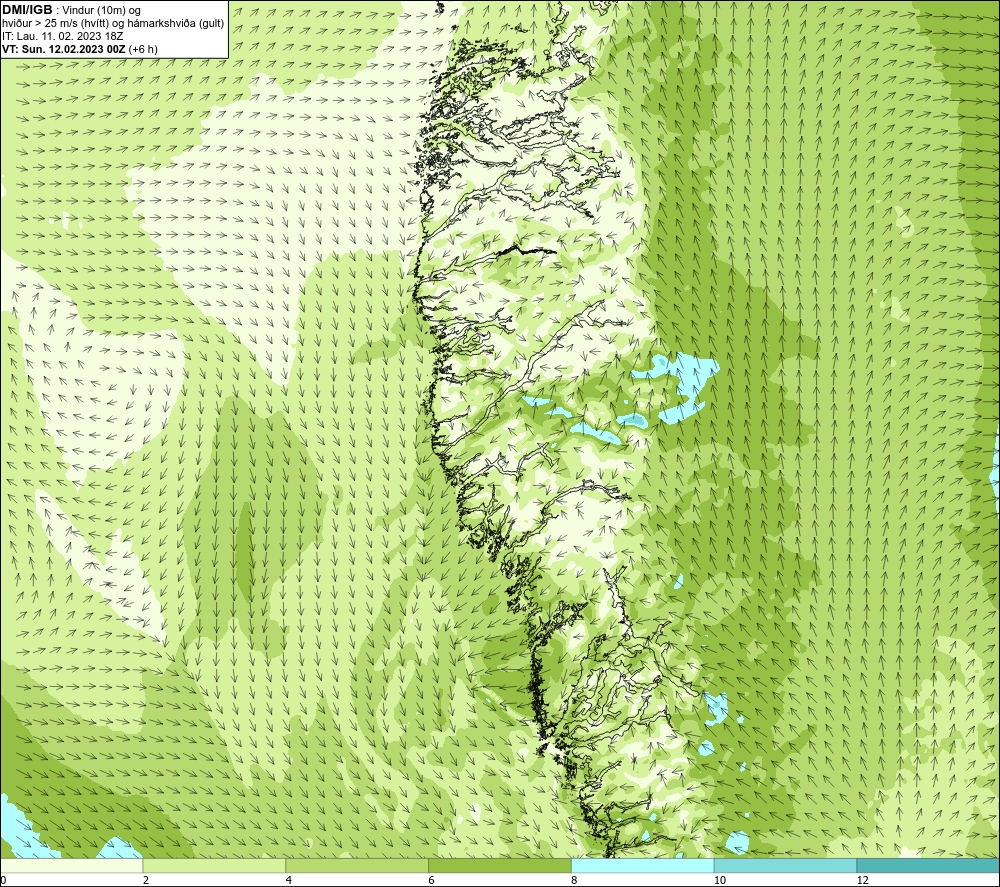This screenshot has width=1000, height=887.
Task: Click the '10' label under the color scale
Action: click(720, 881)
